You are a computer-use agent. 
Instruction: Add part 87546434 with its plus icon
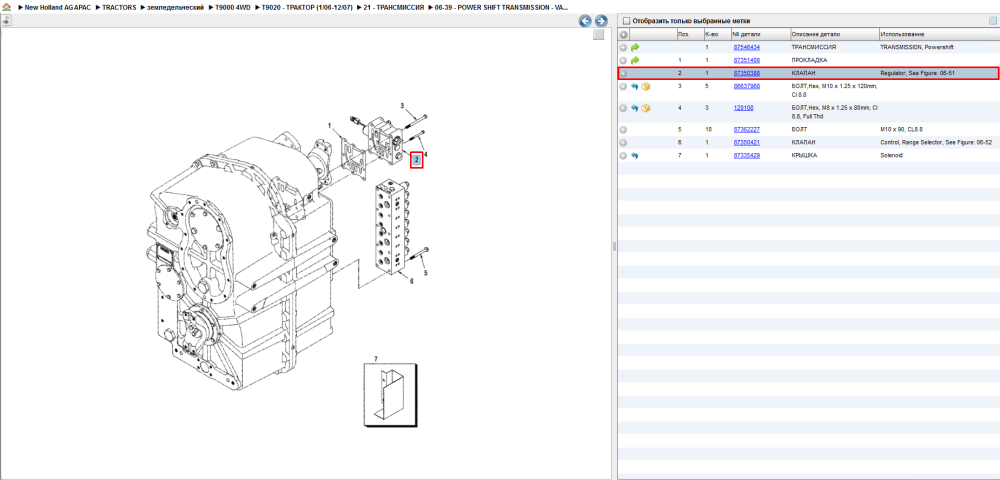tap(623, 47)
